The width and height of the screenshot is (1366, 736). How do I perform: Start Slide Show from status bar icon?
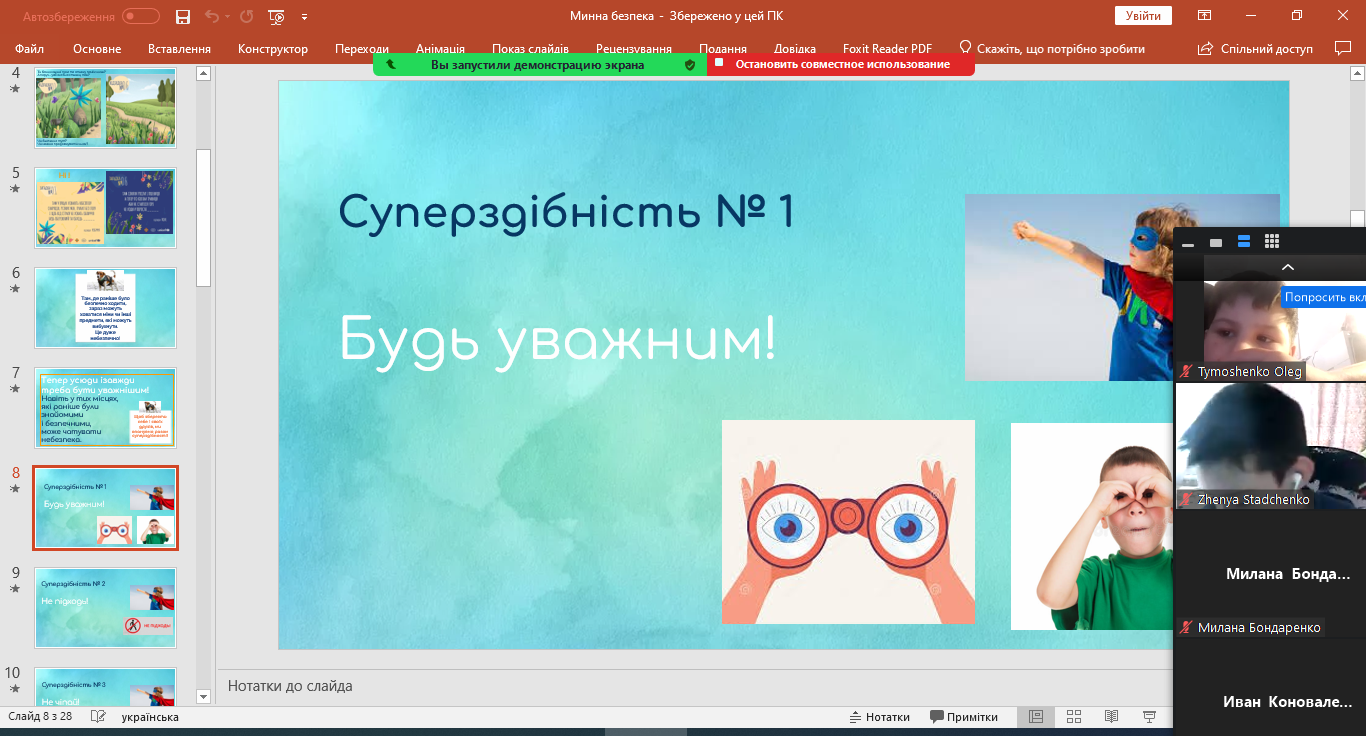point(1150,717)
